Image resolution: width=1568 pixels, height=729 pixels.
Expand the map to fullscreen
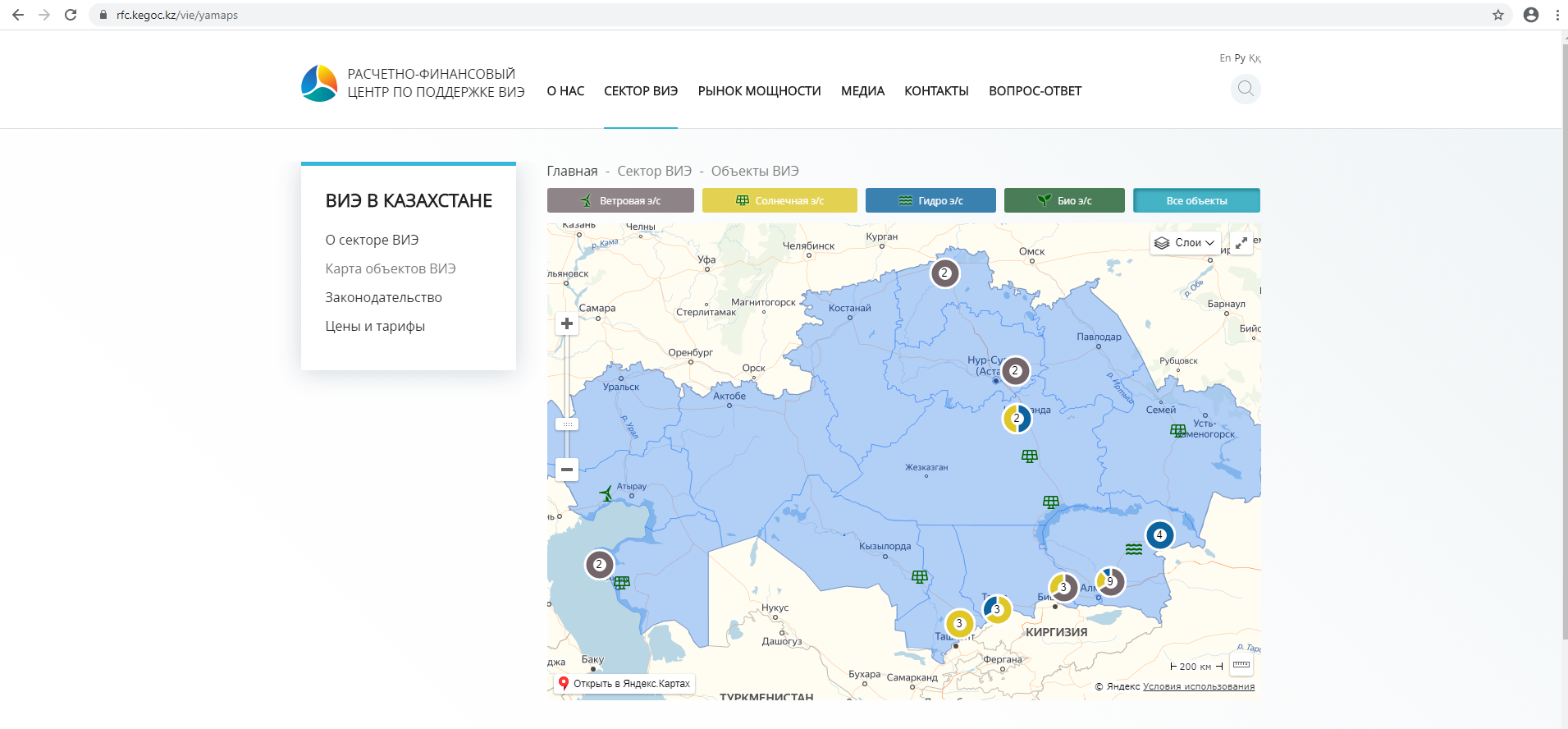(x=1241, y=243)
